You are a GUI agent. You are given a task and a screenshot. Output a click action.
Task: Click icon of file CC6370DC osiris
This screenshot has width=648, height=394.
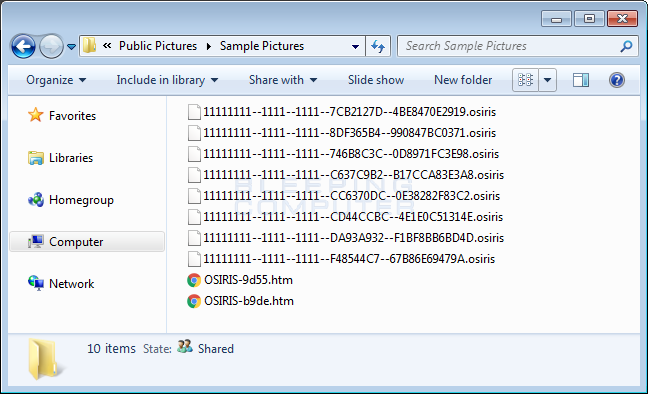(194, 196)
